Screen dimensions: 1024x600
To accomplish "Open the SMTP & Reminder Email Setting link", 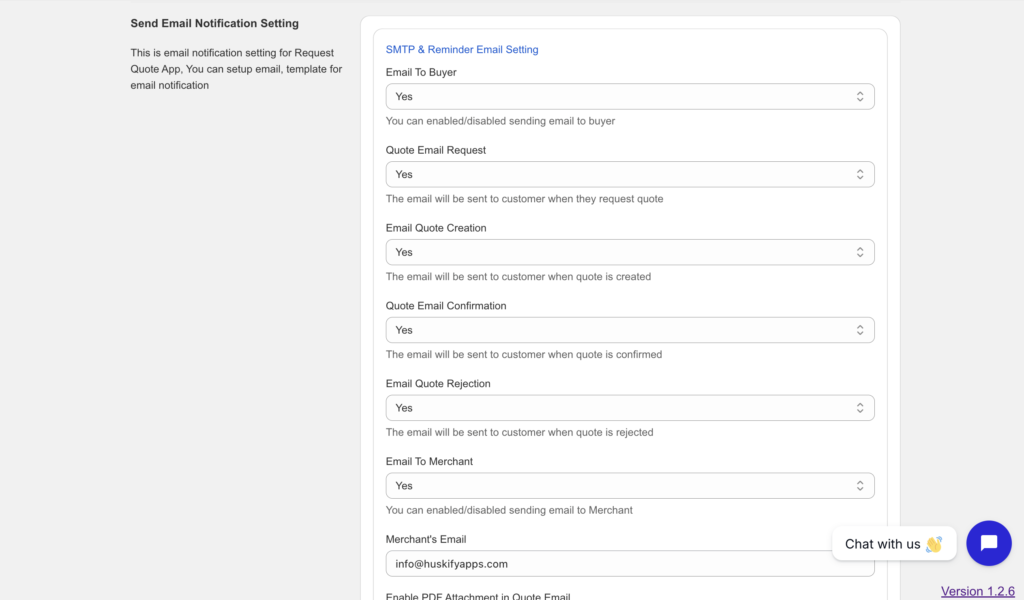I will [462, 49].
